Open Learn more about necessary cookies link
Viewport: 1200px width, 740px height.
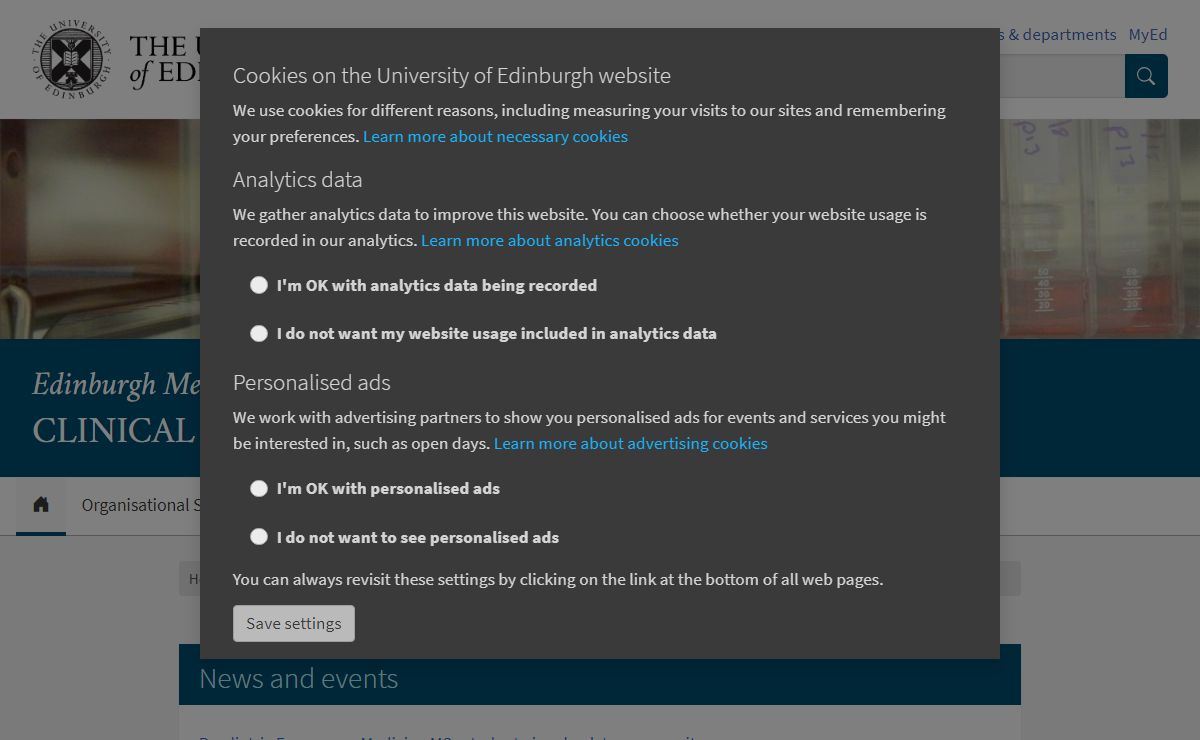point(495,136)
